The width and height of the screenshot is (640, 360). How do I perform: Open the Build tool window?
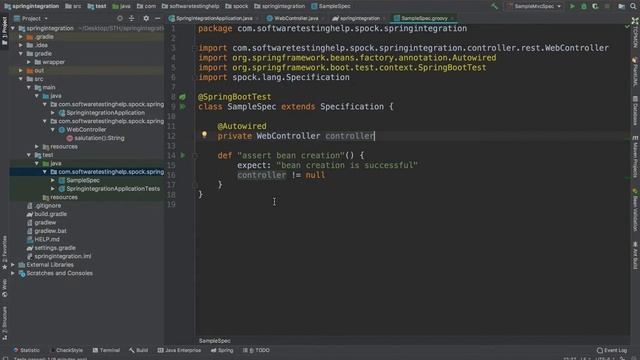coord(138,350)
